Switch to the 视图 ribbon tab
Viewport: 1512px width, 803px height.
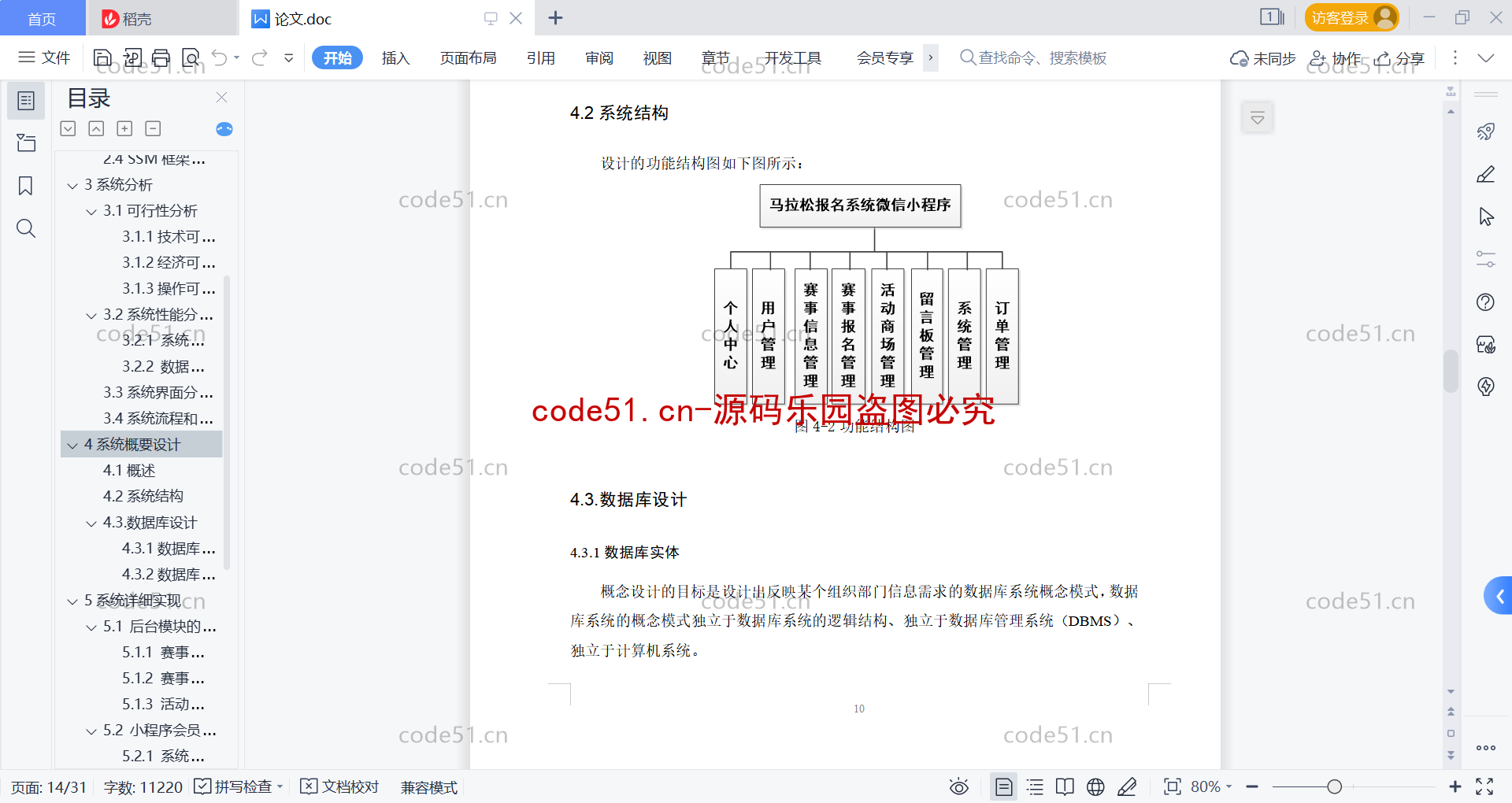pos(658,57)
